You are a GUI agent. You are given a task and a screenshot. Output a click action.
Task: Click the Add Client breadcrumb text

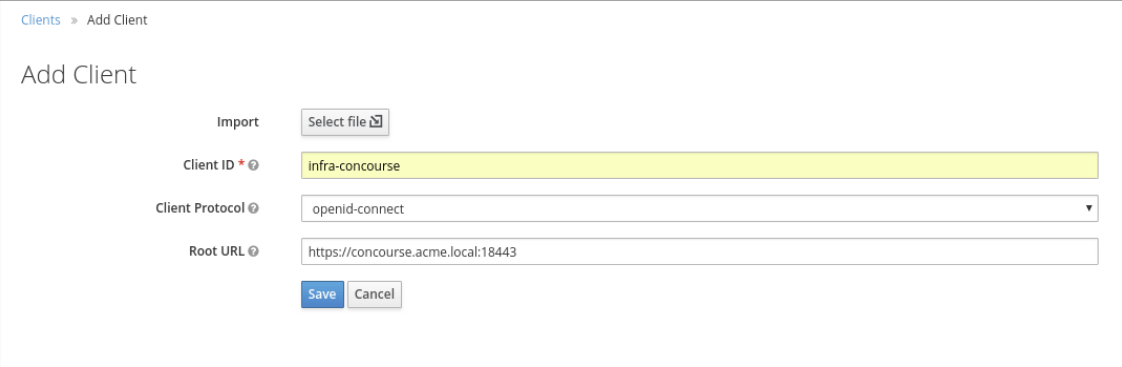pos(117,20)
